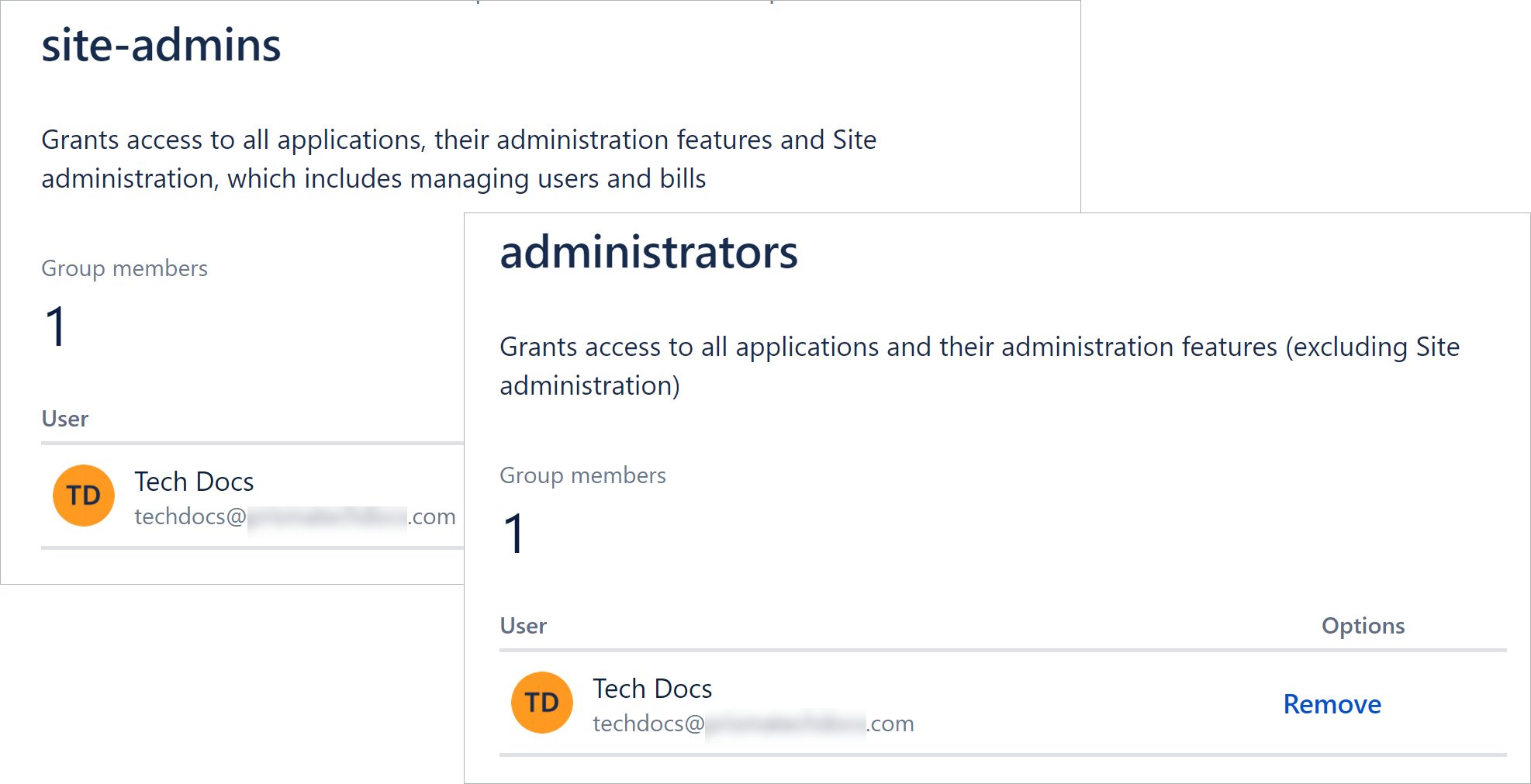Click the User column header in administrators
This screenshot has width=1531, height=784.
click(x=524, y=626)
